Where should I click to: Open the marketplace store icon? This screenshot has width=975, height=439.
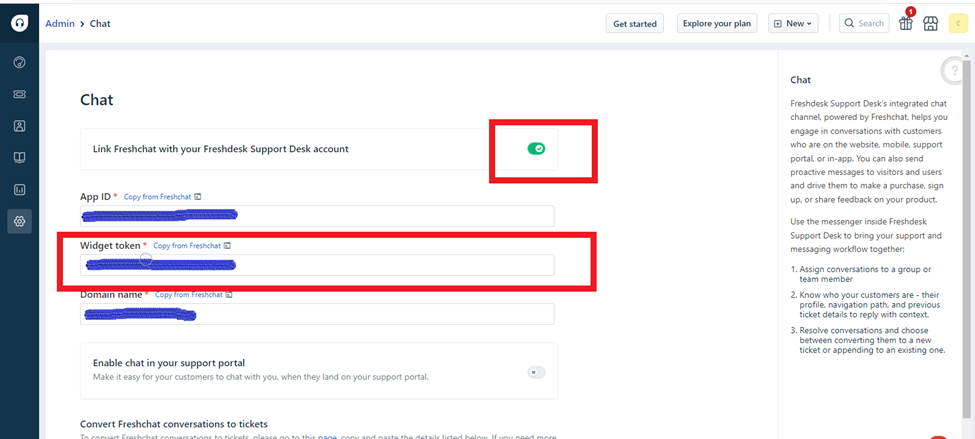coord(930,24)
